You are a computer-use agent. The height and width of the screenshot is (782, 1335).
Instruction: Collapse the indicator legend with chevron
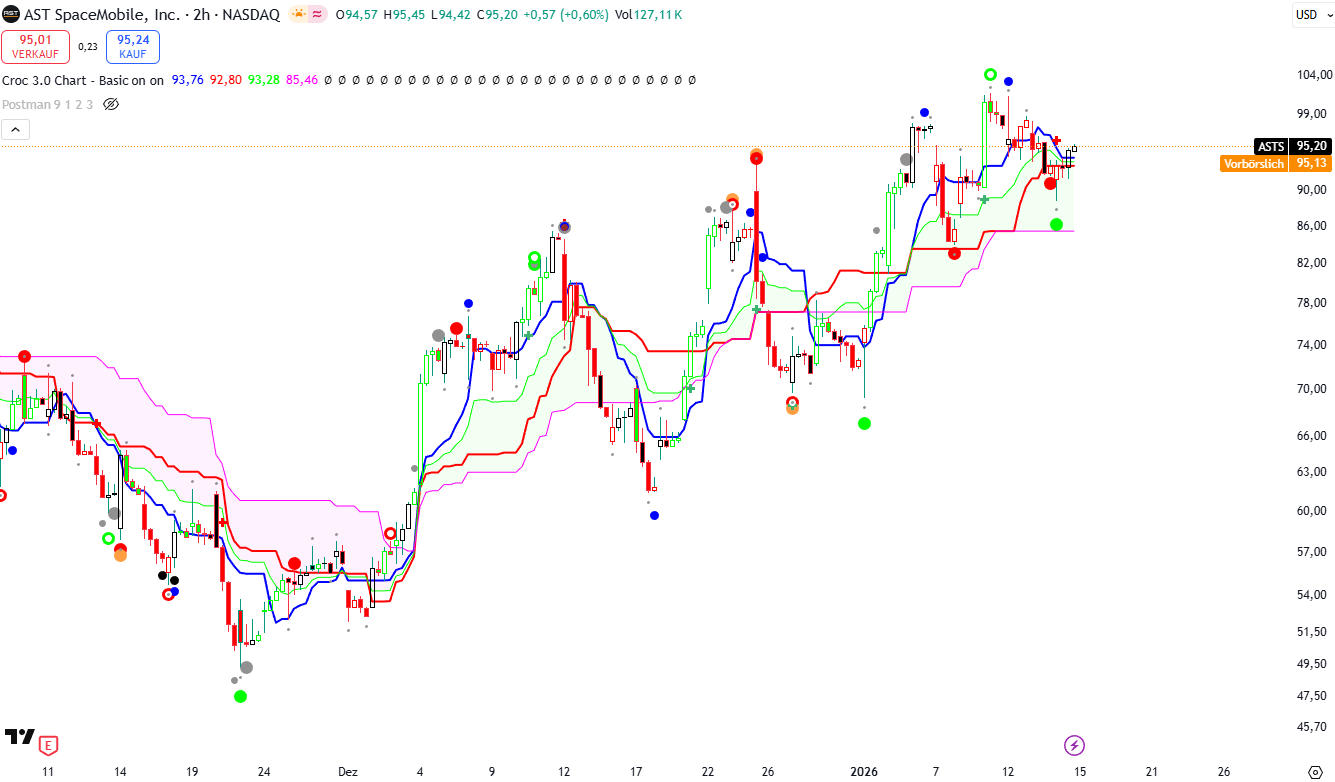(16, 129)
